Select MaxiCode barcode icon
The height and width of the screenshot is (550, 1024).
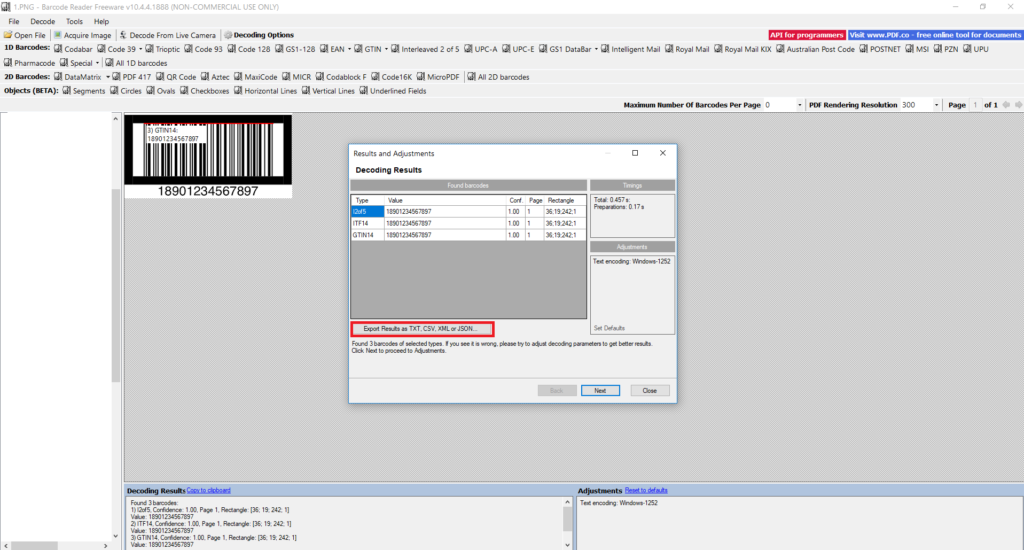238,76
